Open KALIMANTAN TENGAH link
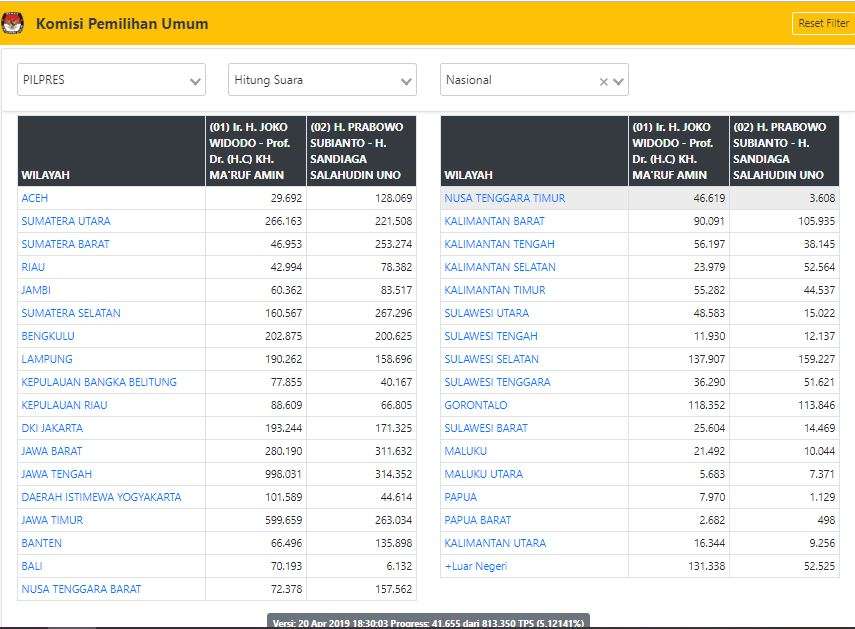The width and height of the screenshot is (855, 629). pos(499,244)
